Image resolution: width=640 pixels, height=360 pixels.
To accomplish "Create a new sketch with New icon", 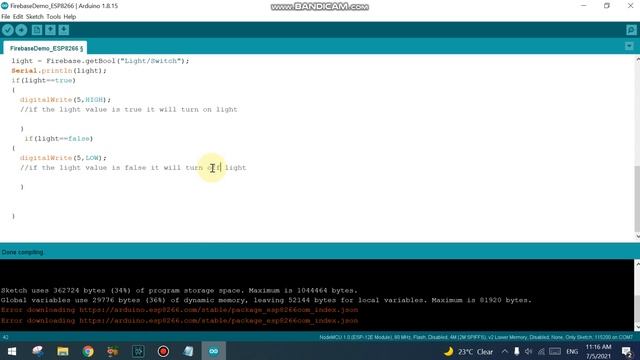I will pos(37,30).
